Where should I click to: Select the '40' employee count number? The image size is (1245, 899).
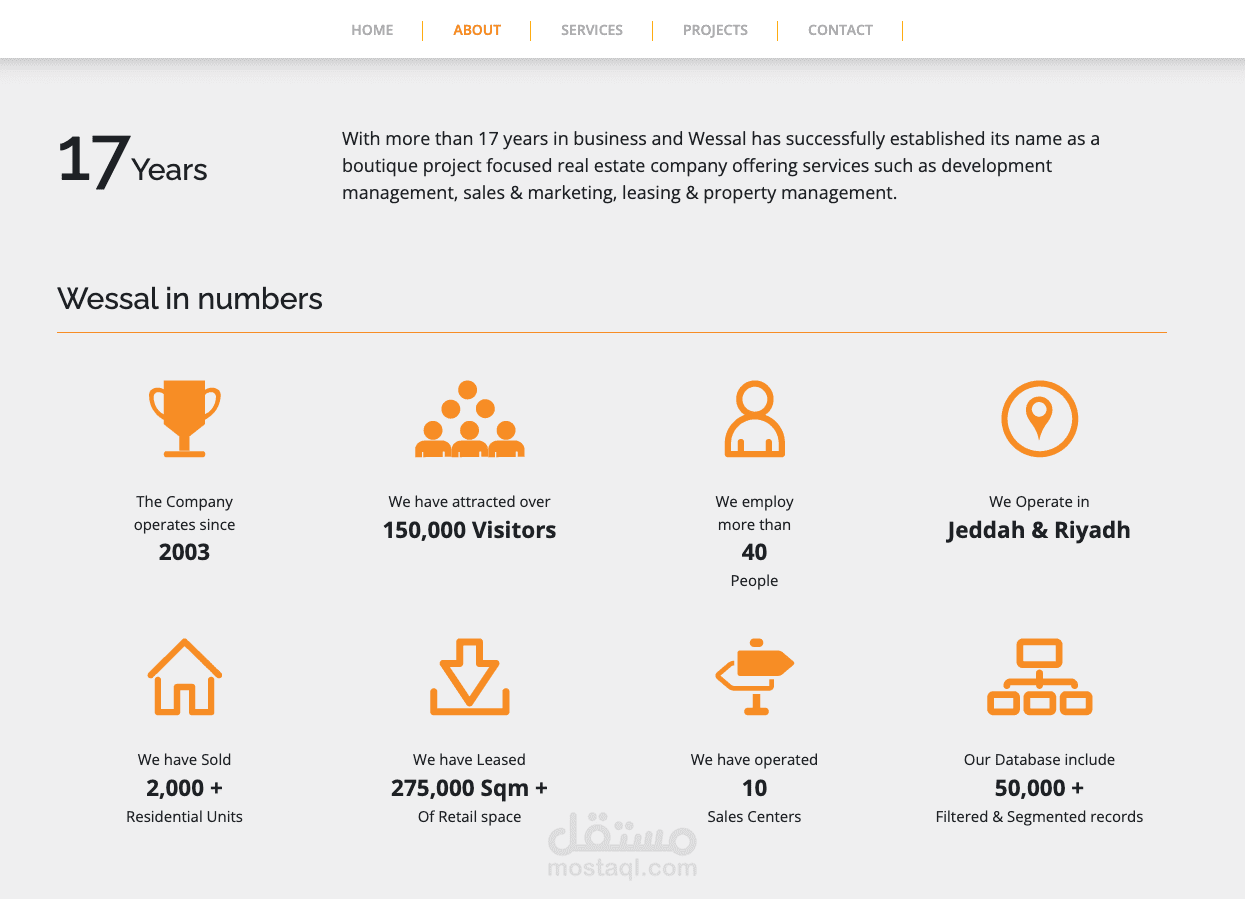754,552
